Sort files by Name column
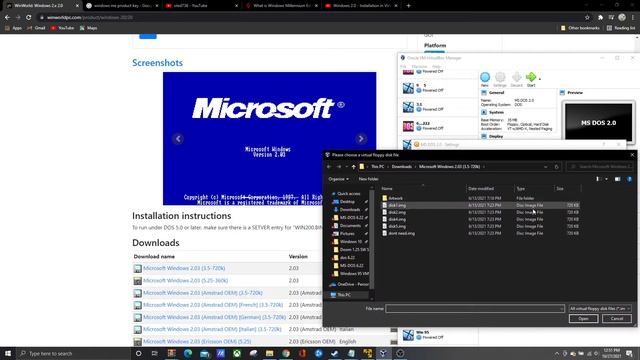The width and height of the screenshot is (640, 360). point(423,189)
